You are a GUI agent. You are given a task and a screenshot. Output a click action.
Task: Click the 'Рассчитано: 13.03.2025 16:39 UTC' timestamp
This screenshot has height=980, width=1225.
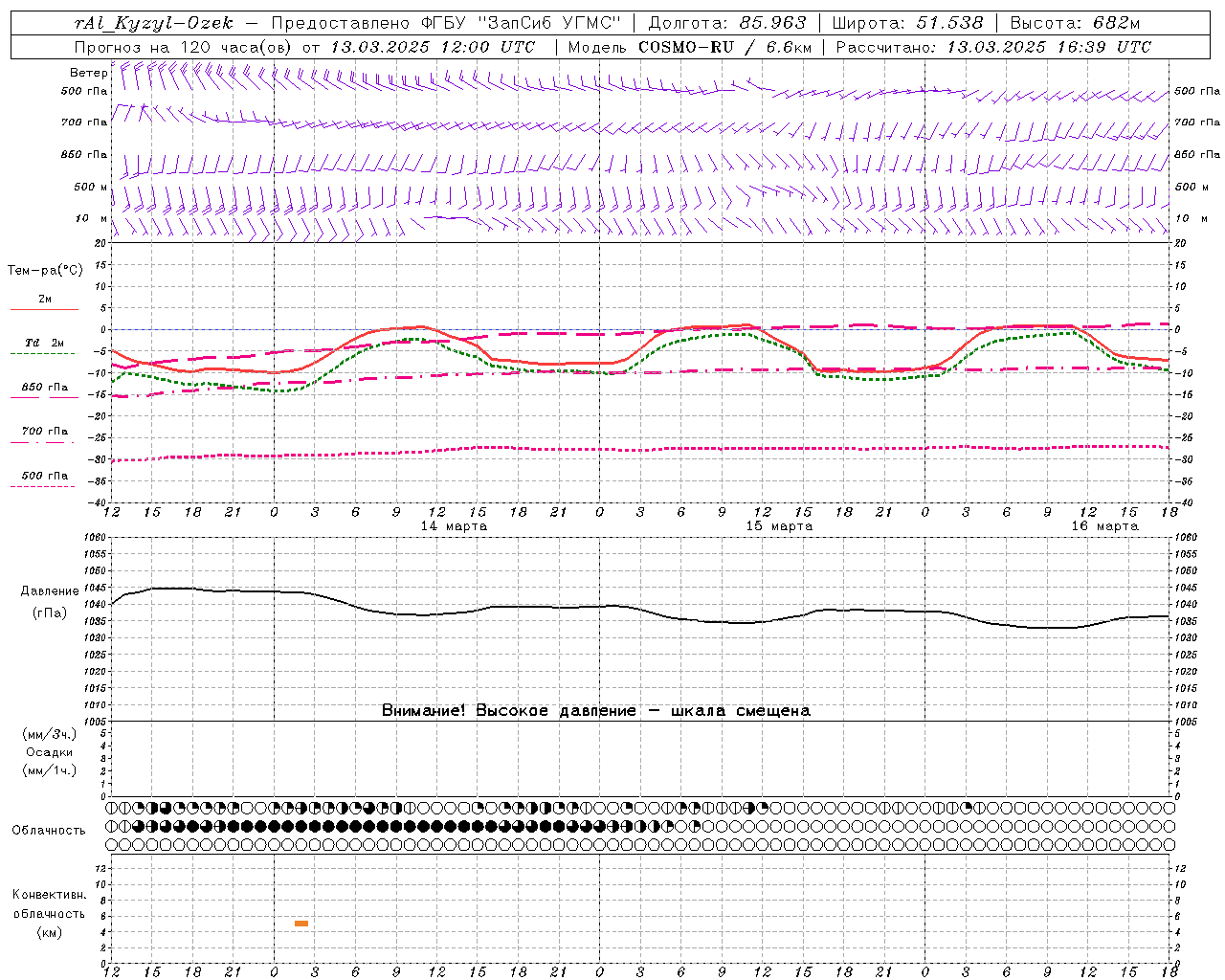[993, 47]
